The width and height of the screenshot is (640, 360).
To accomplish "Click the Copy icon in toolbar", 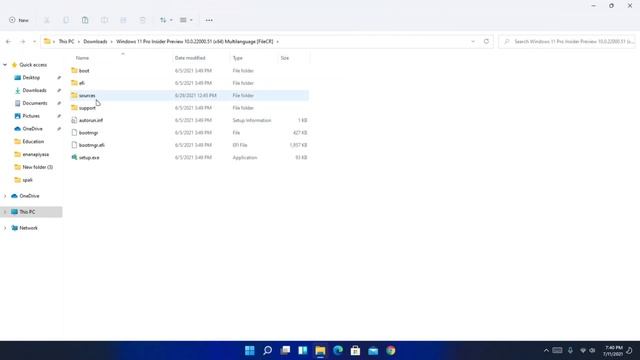I will coord(66,20).
